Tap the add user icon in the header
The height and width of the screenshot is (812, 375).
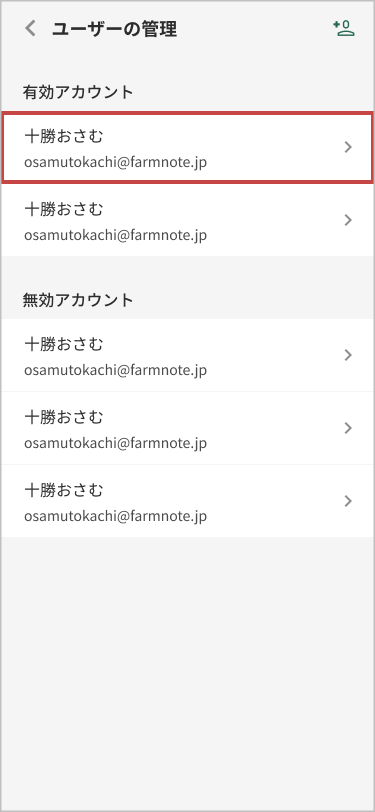(x=344, y=28)
